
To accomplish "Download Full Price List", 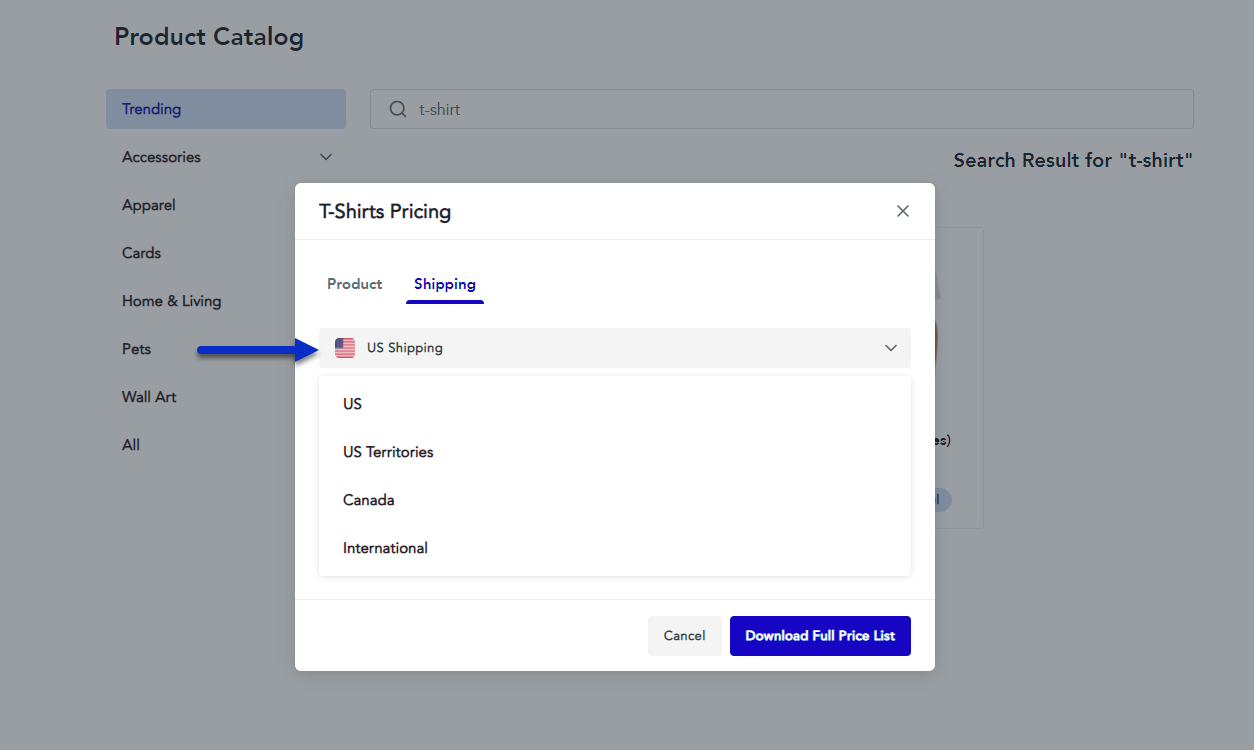I will tap(819, 636).
